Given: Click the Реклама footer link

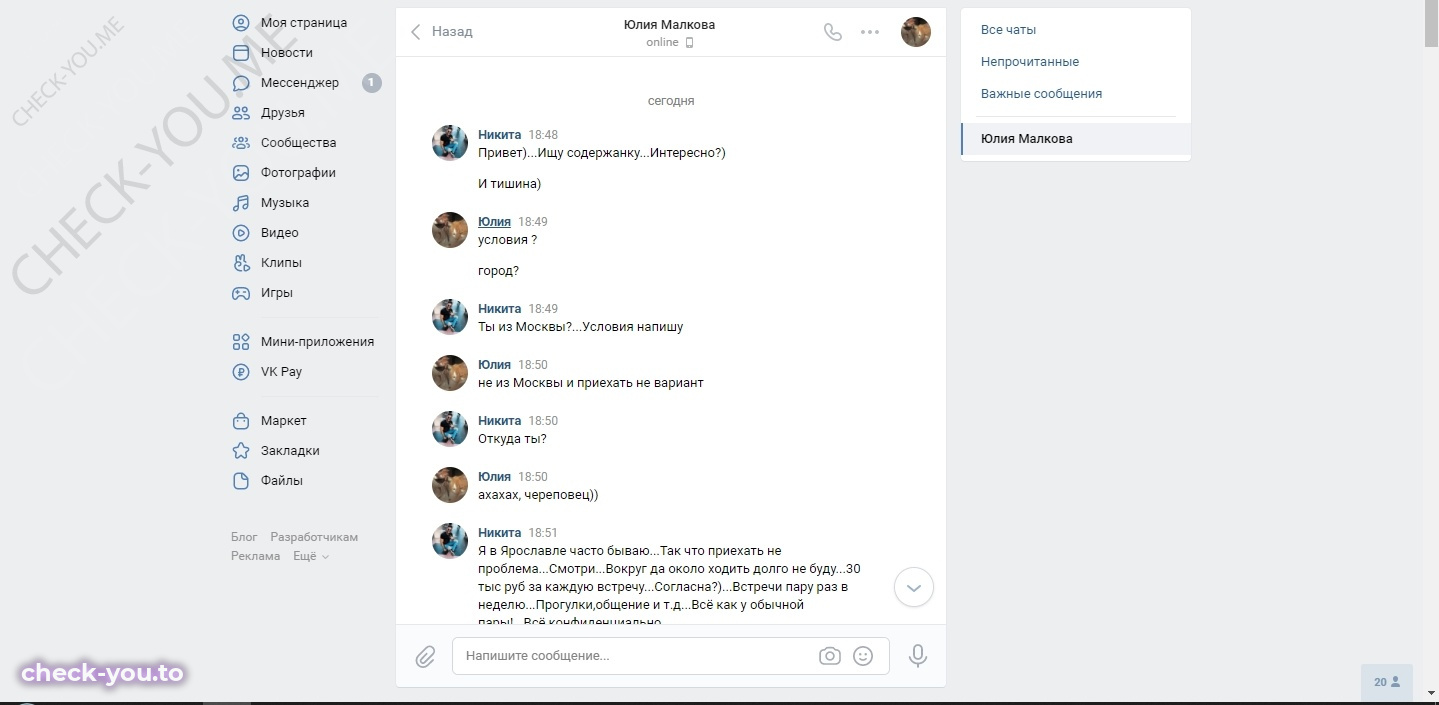Looking at the screenshot, I should click(256, 556).
